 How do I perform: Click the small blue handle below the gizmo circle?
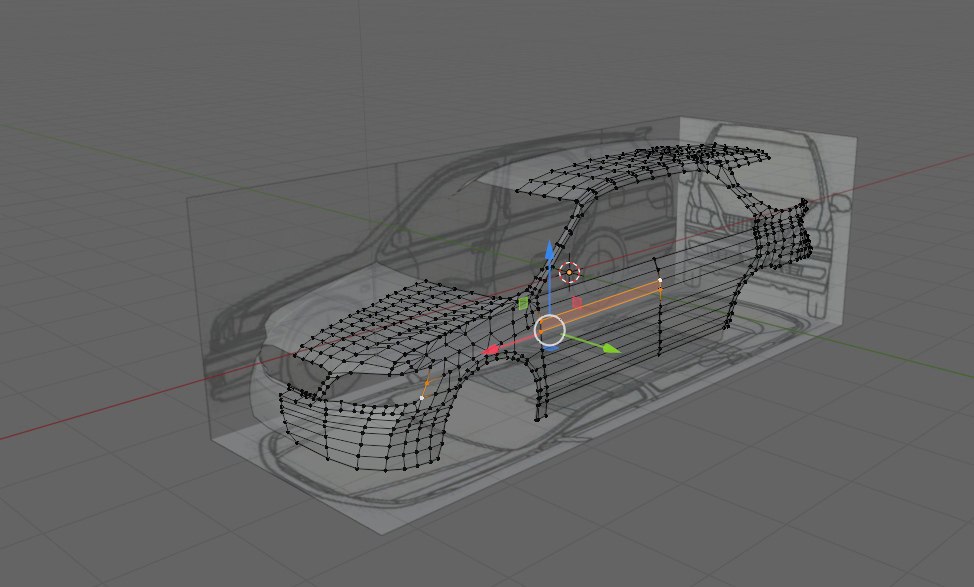(x=551, y=350)
